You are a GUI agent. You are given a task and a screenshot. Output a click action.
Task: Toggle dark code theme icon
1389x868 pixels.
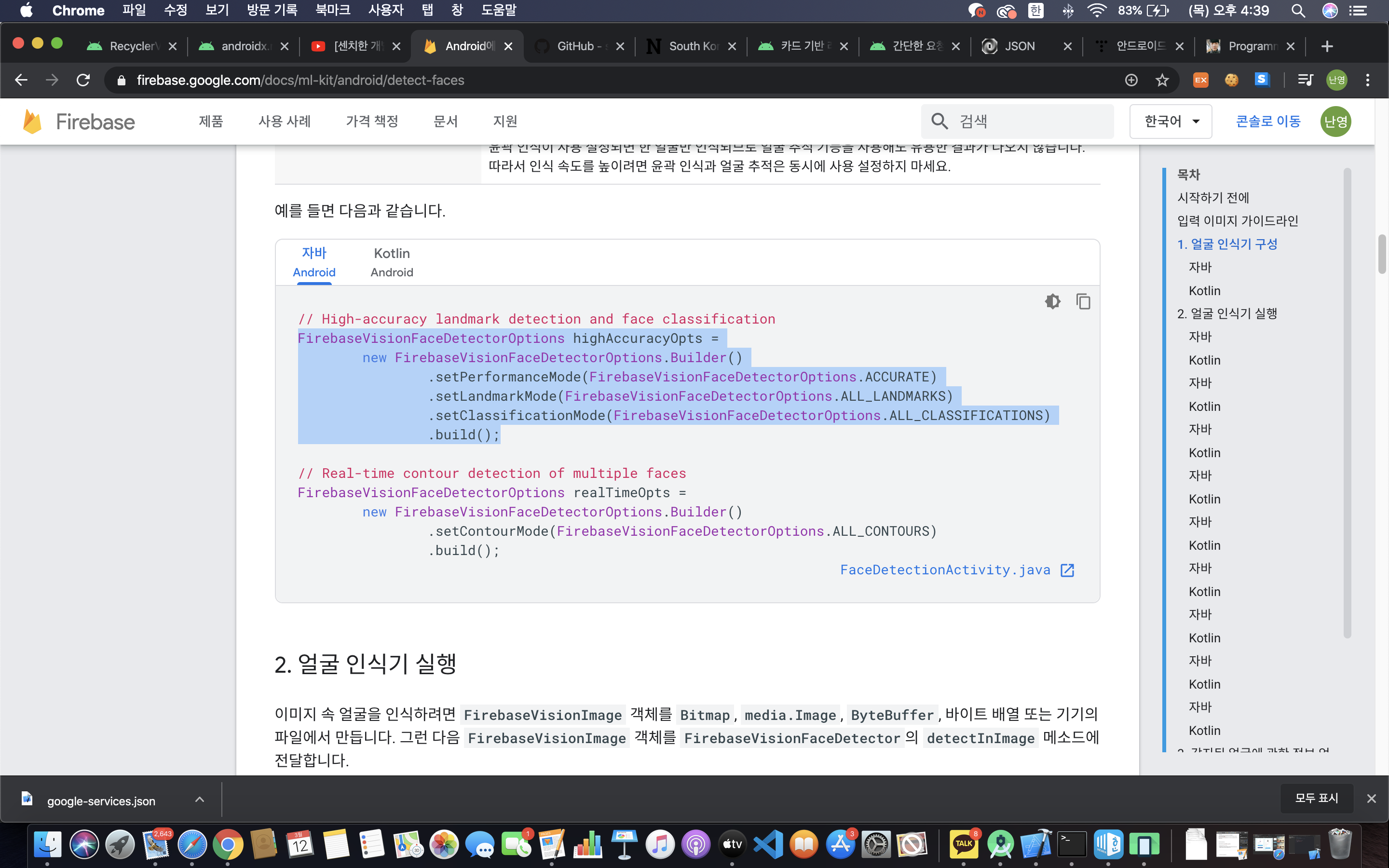pos(1052,301)
